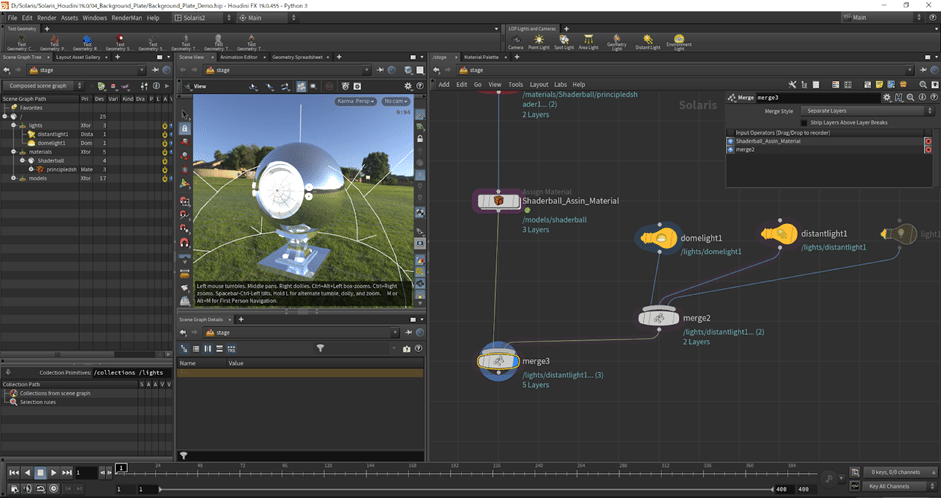The image size is (941, 498).
Task: Click the Camera shelf tool
Action: (515, 42)
